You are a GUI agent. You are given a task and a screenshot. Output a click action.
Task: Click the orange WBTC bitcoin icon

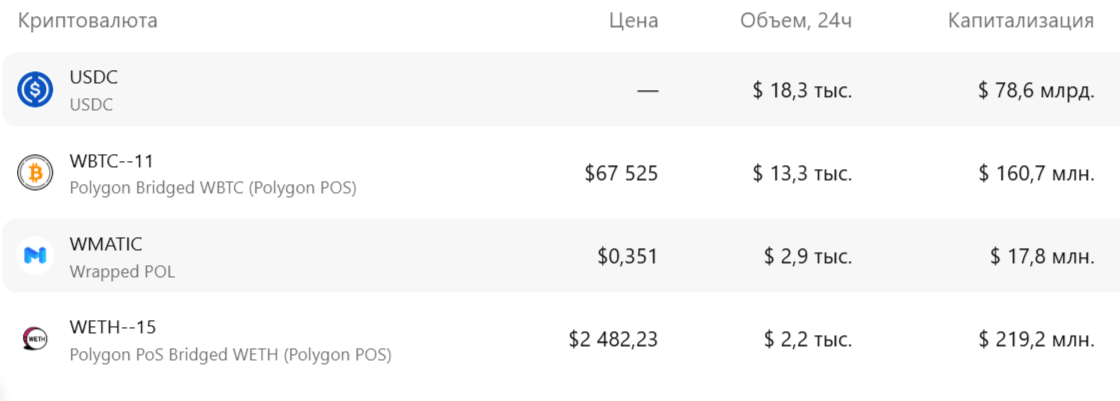(35, 173)
